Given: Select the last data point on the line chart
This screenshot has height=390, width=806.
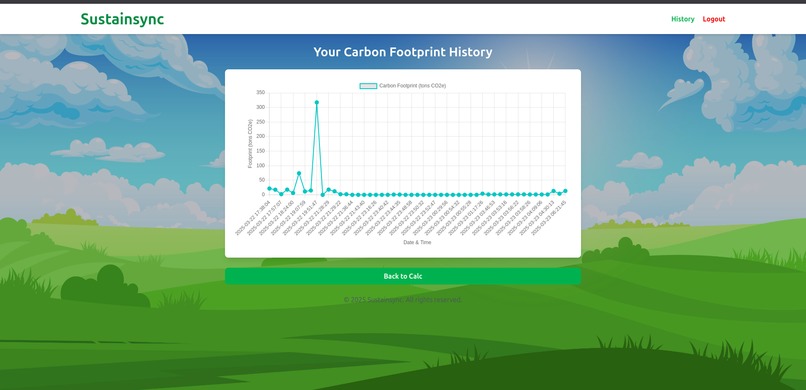Looking at the screenshot, I should (x=565, y=191).
